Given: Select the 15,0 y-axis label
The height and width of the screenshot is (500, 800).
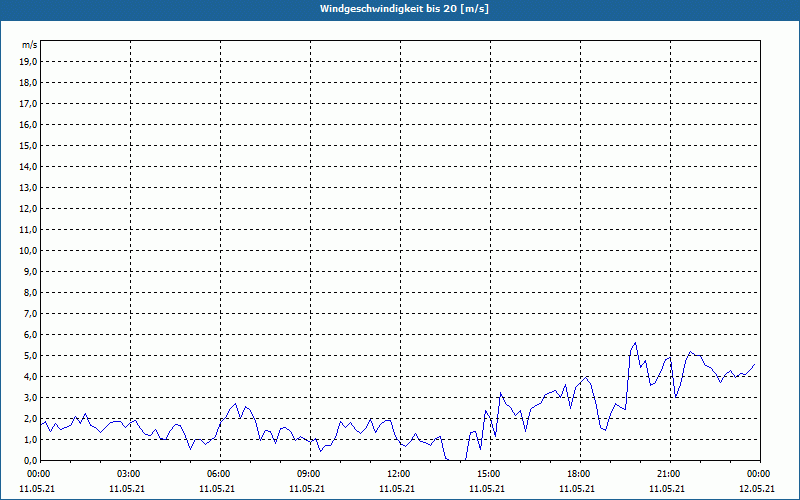Looking at the screenshot, I should point(29,145).
